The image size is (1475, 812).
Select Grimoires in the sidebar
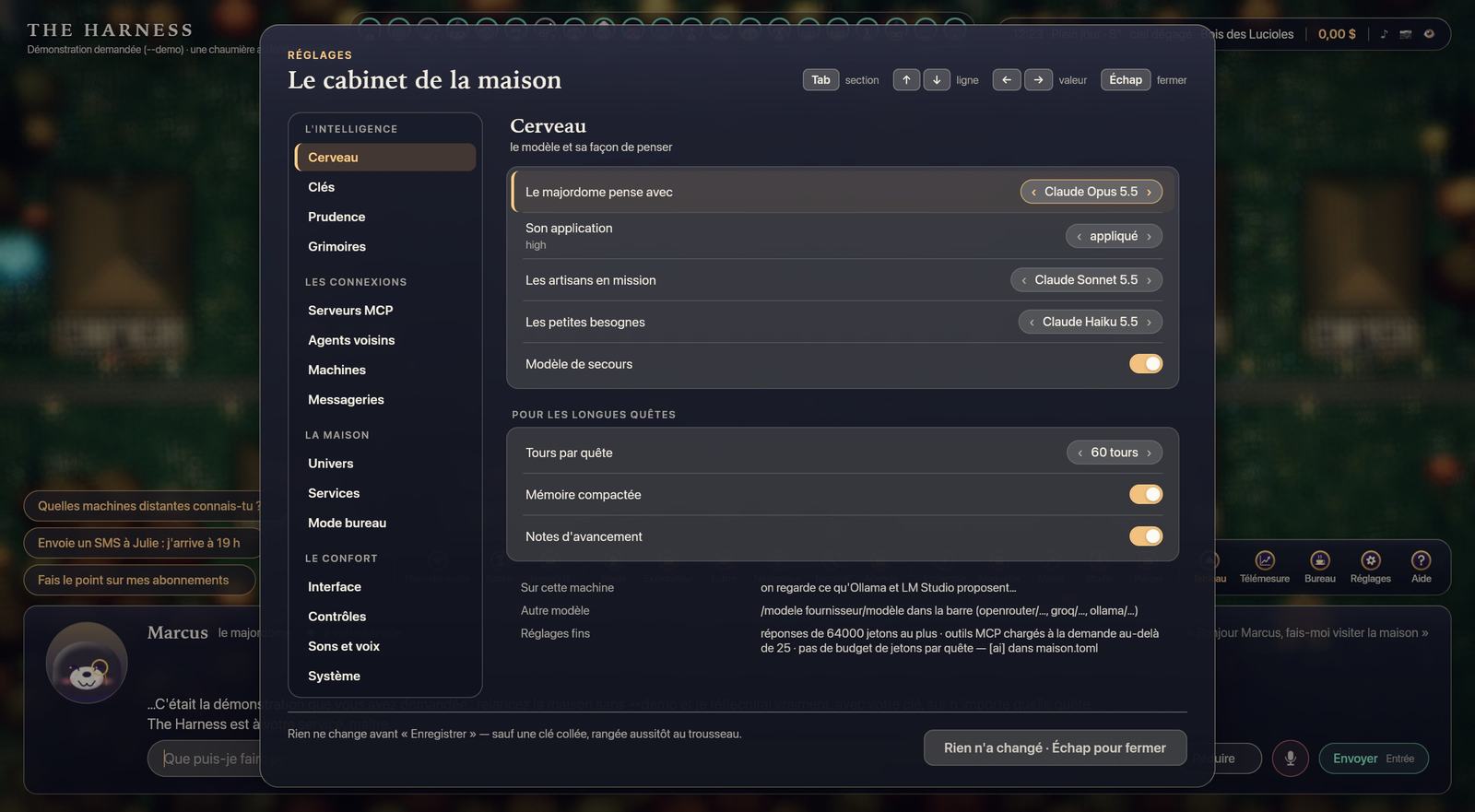click(385, 246)
